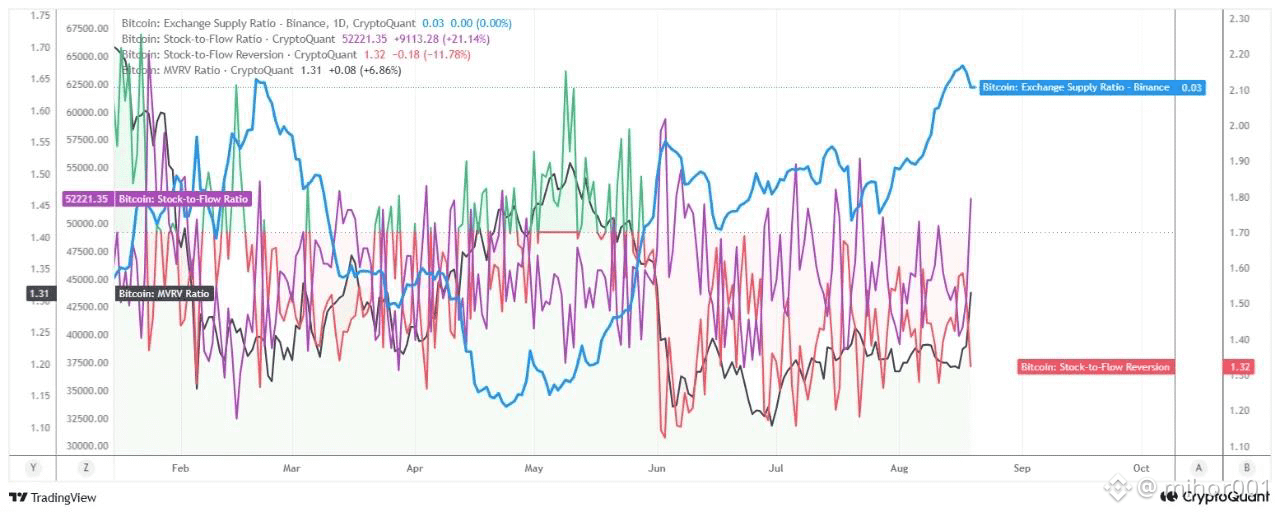The height and width of the screenshot is (513, 1280).
Task: Toggle the B scale button
Action: coord(1246,467)
